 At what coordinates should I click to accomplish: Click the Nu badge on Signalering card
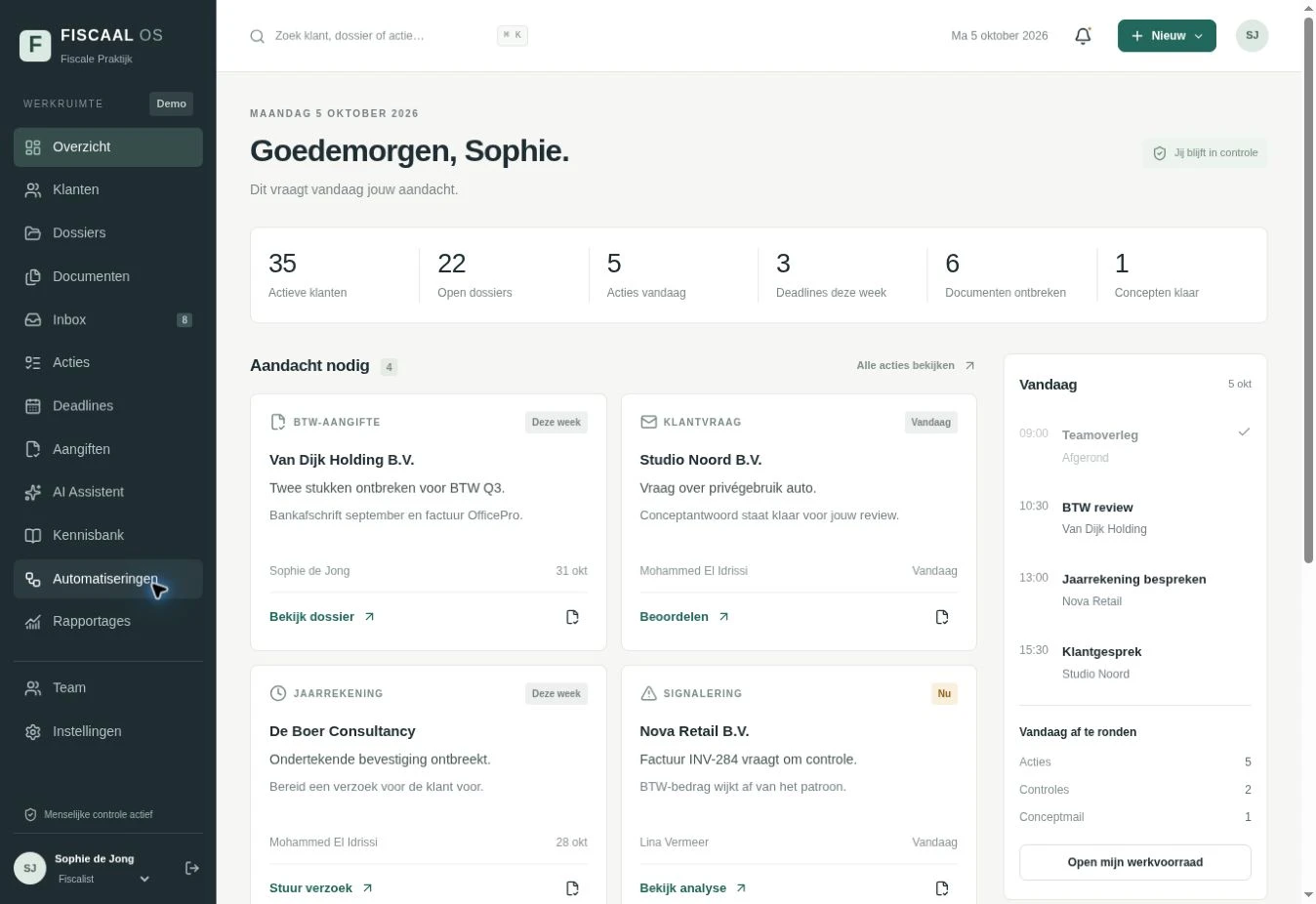(x=944, y=694)
